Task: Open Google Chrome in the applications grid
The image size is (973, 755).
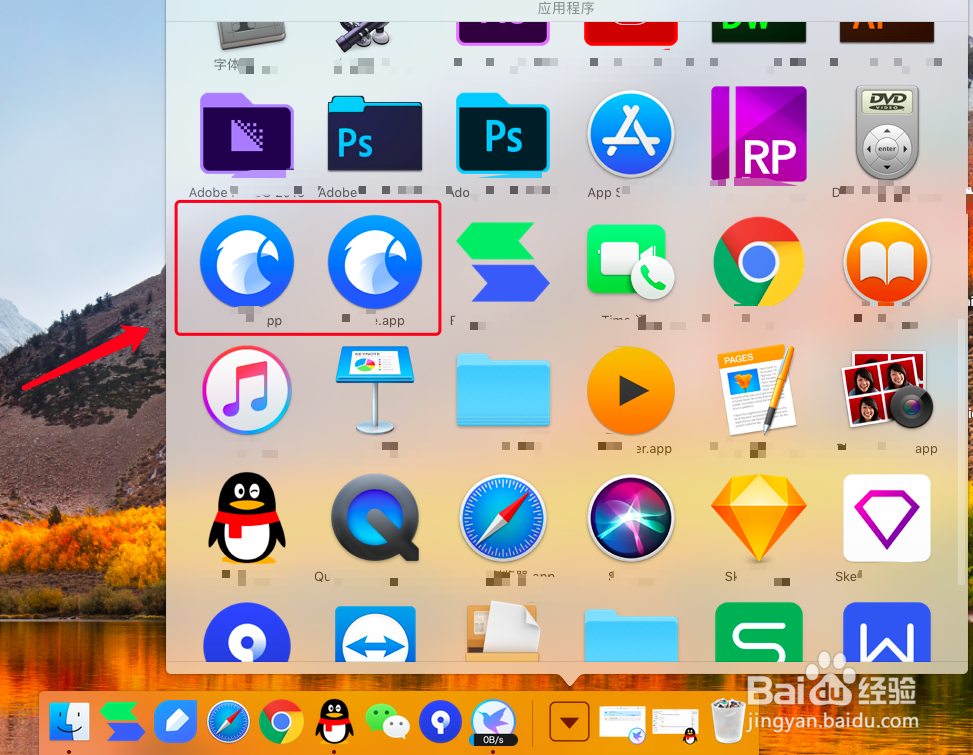Action: (x=759, y=261)
